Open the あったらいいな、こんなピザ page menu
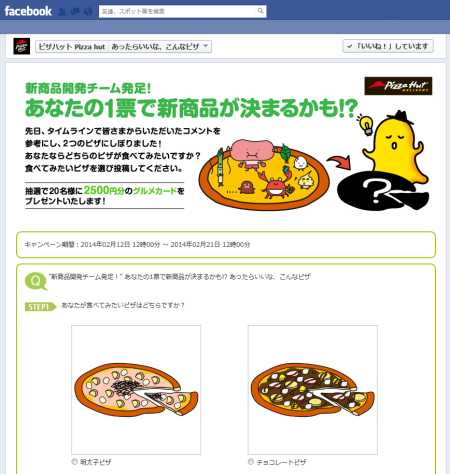 160,46
